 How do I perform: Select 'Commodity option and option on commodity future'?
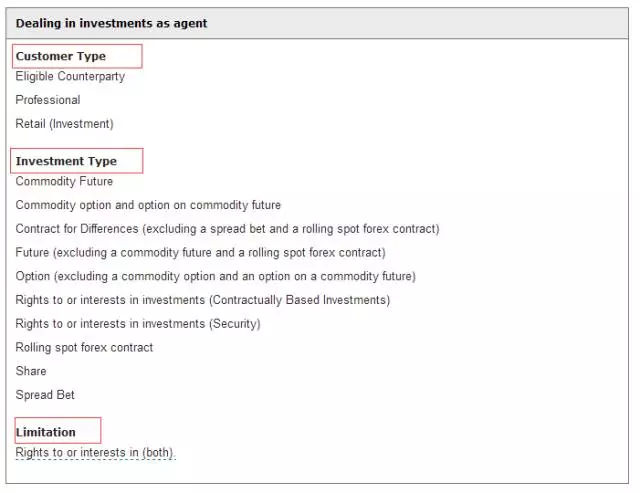click(148, 205)
